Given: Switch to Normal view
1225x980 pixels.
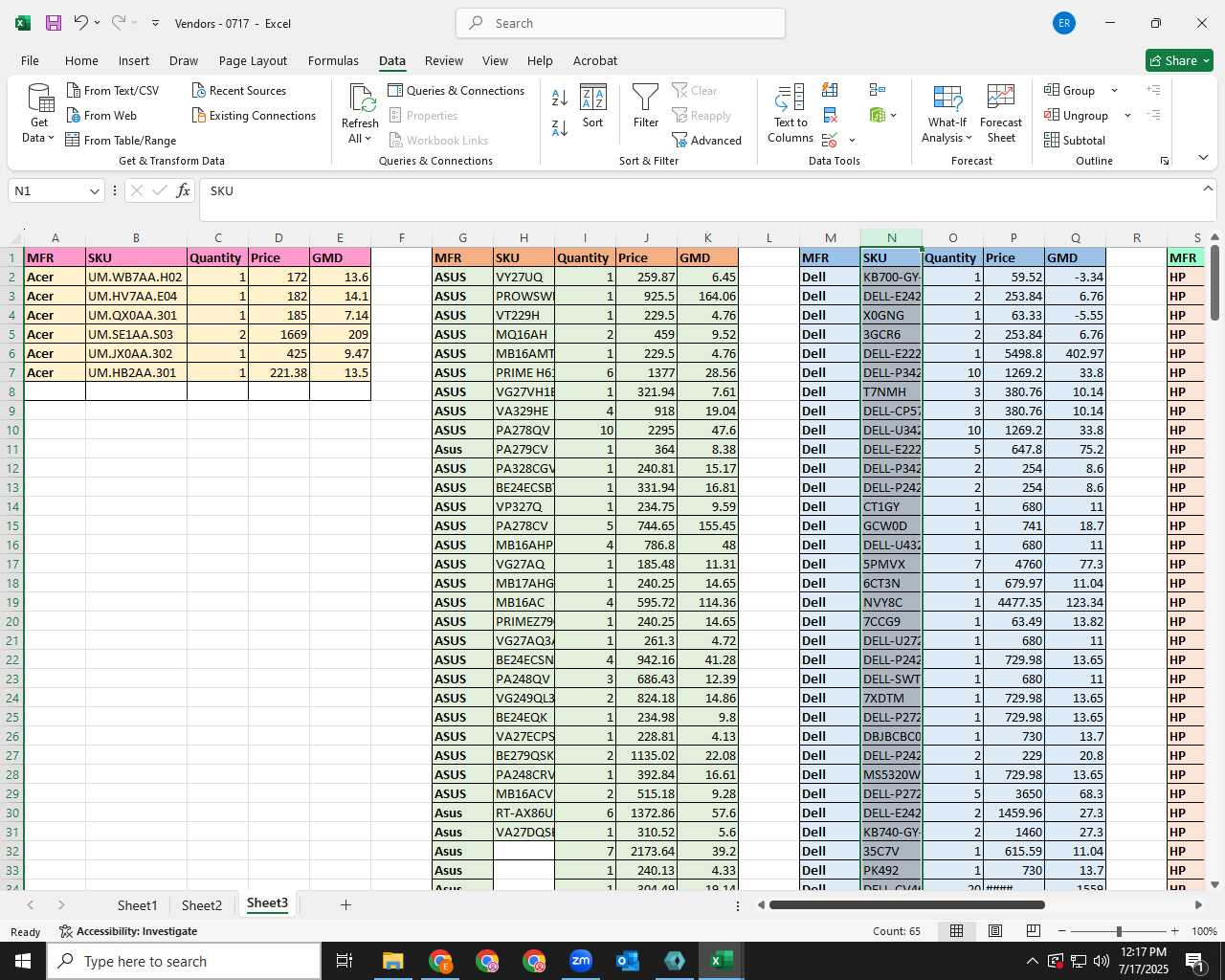Looking at the screenshot, I should [x=956, y=931].
